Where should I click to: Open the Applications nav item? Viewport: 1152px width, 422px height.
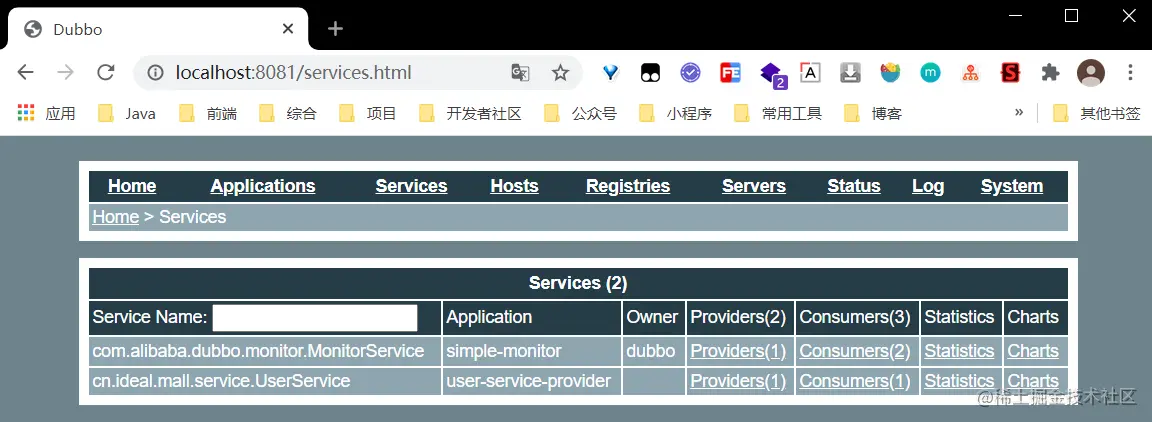(263, 186)
